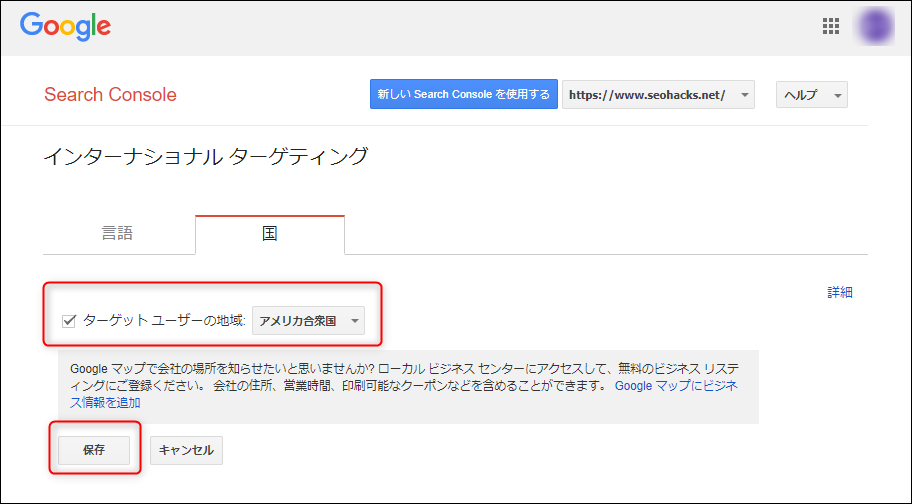The height and width of the screenshot is (504, 912).
Task: Click the ターゲット ユーザーの地域 label text
Action: pyautogui.click(x=164, y=320)
